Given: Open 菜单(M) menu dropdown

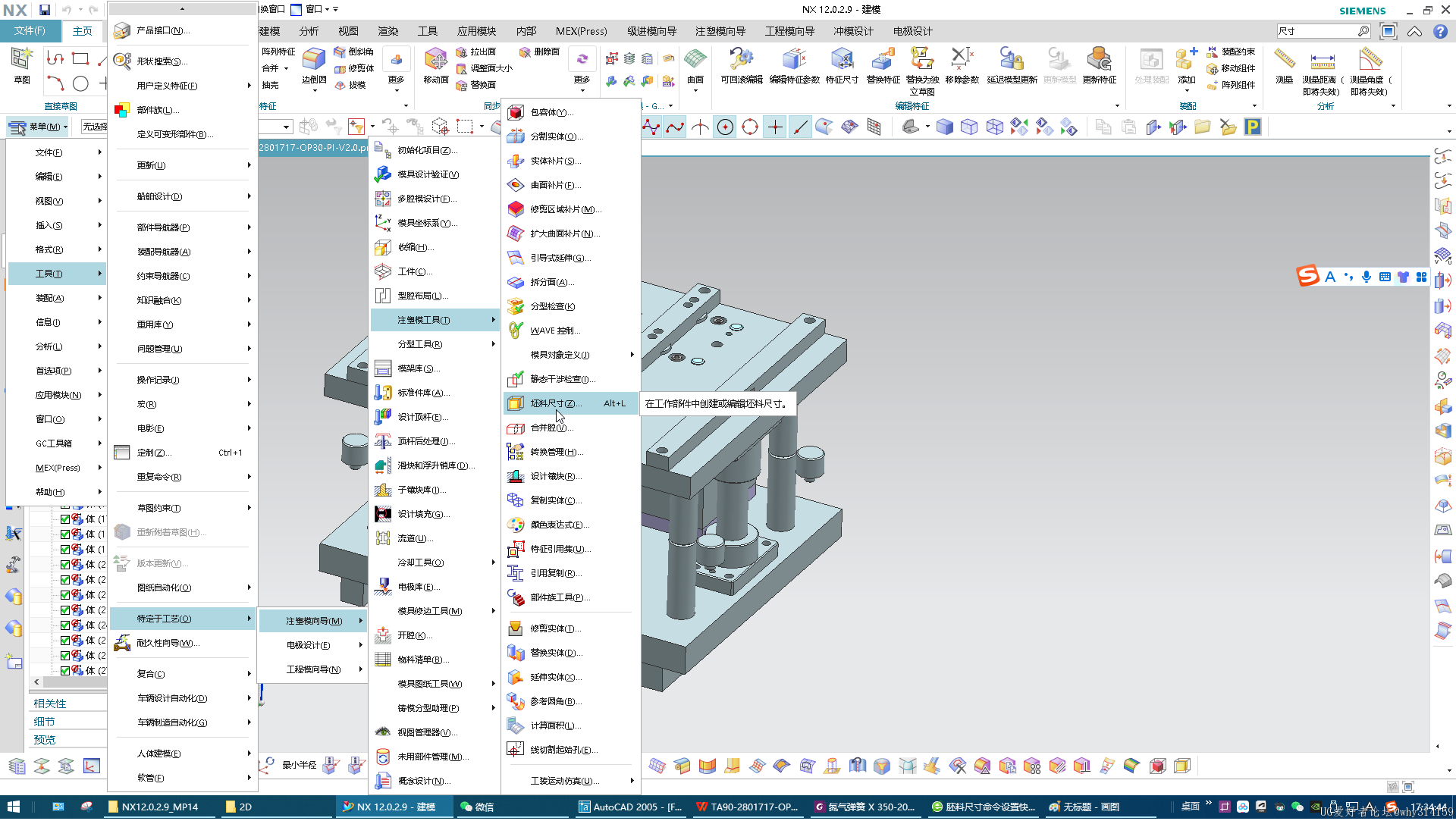Looking at the screenshot, I should coord(38,127).
